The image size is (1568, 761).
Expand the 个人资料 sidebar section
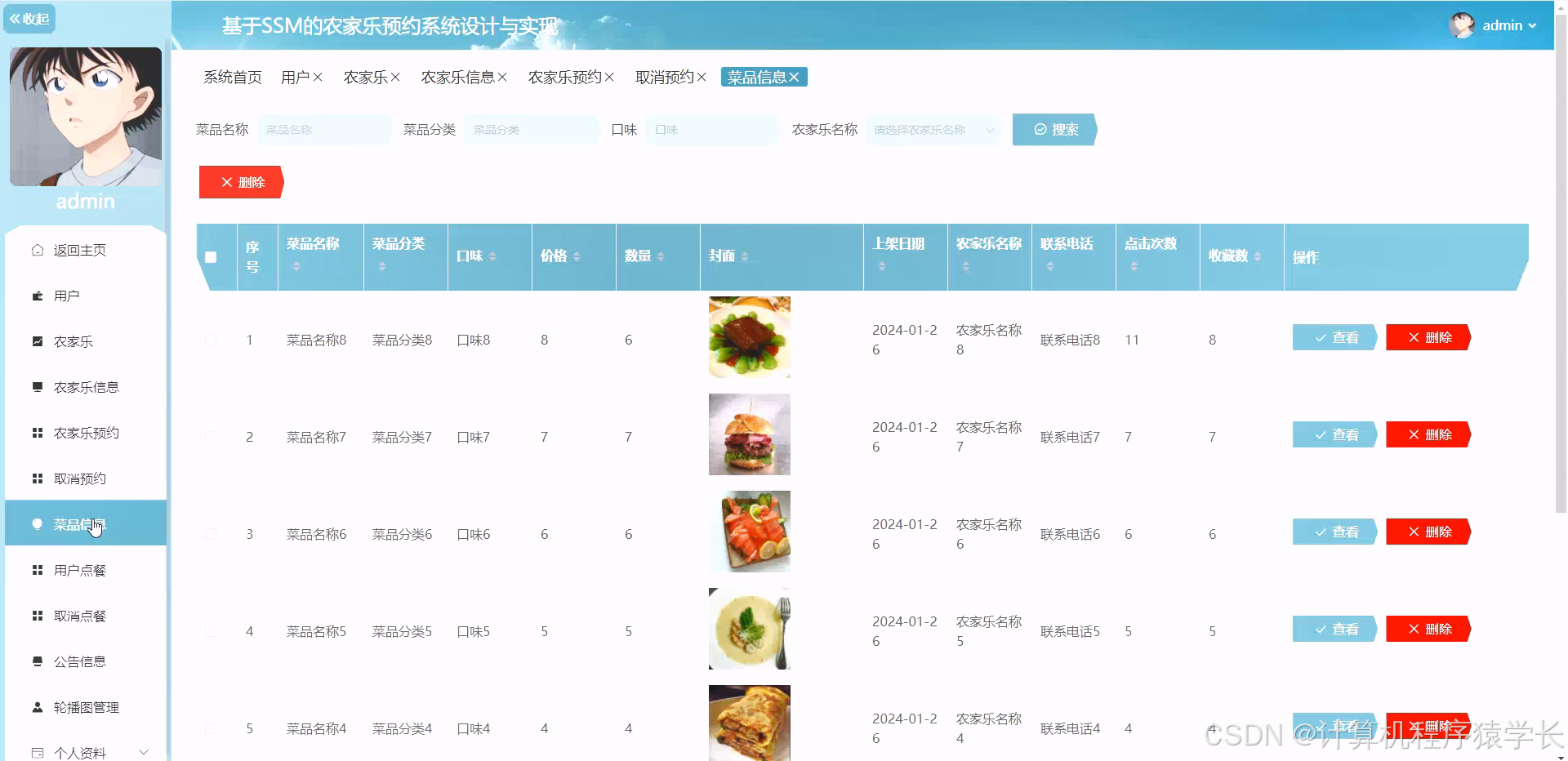click(x=144, y=752)
